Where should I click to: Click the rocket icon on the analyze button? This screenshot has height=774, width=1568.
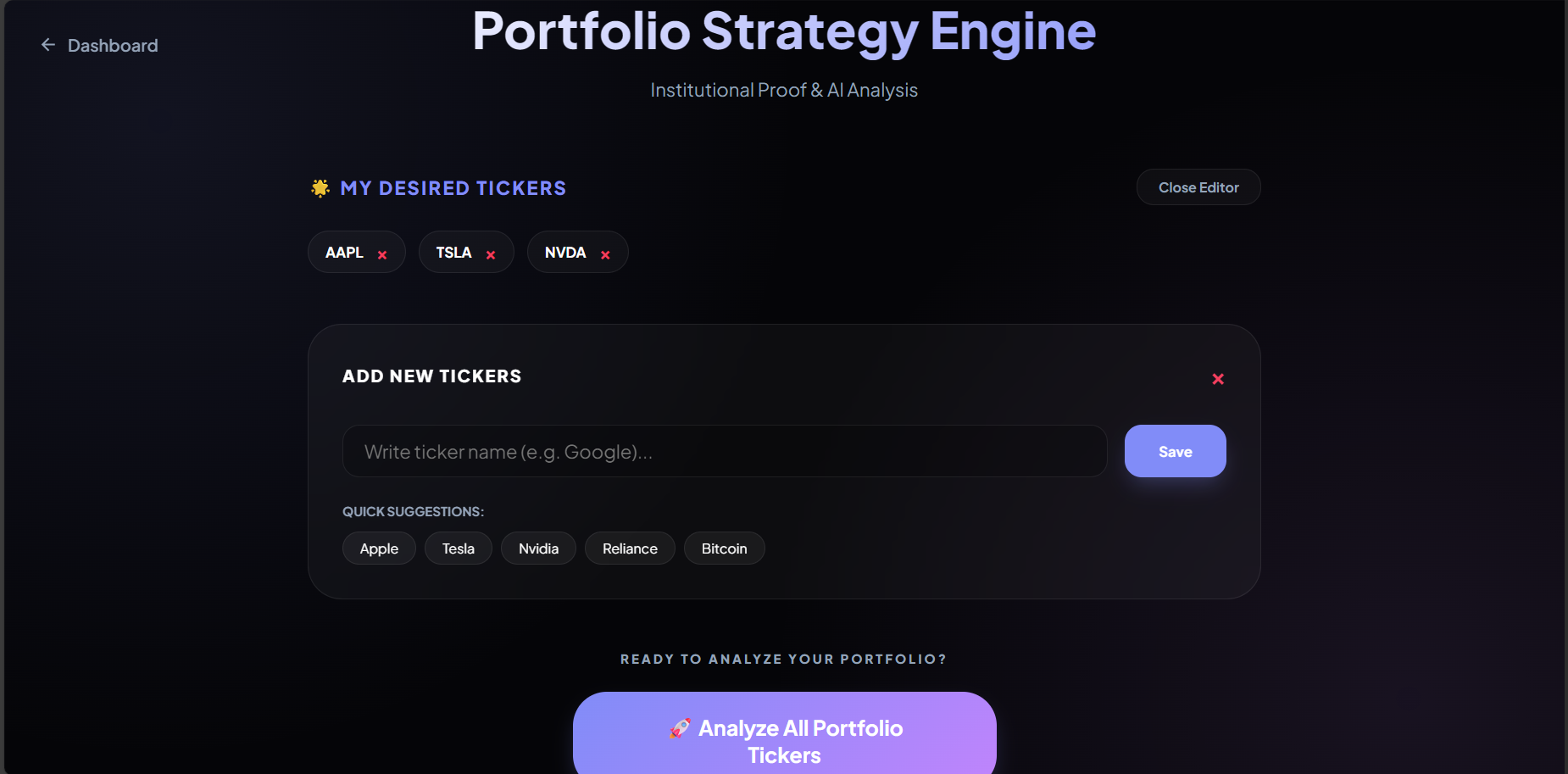point(678,727)
